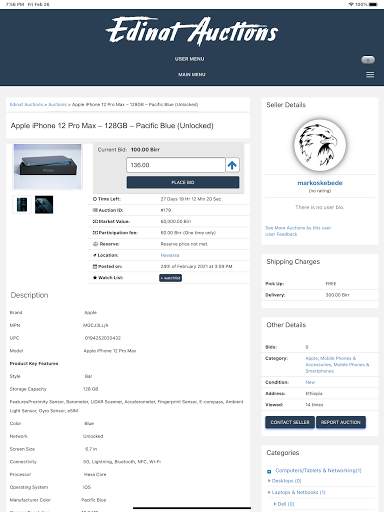Open the User Feedback link
The width and height of the screenshot is (384, 512).
[x=281, y=234]
